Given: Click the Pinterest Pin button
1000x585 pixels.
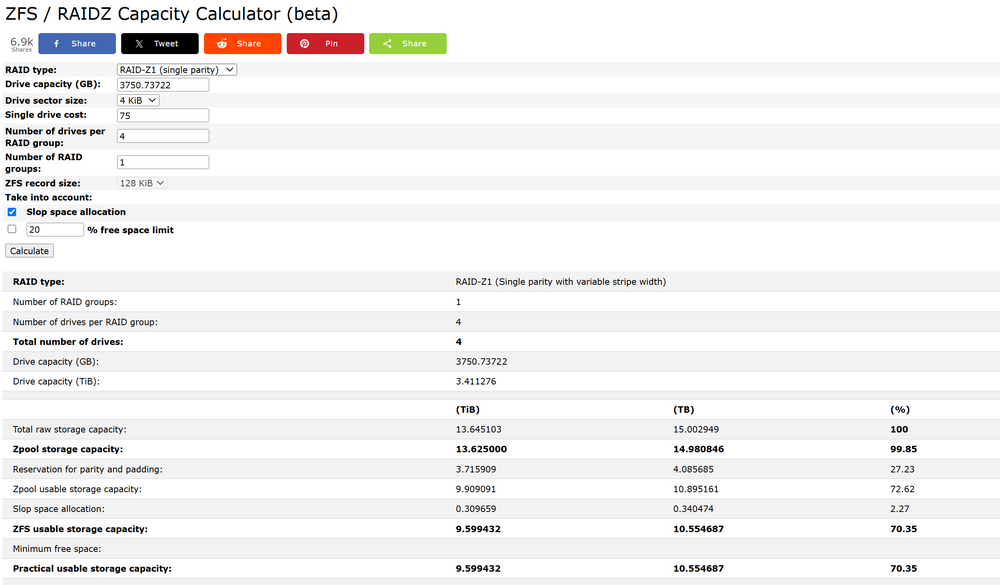Looking at the screenshot, I should coord(325,43).
